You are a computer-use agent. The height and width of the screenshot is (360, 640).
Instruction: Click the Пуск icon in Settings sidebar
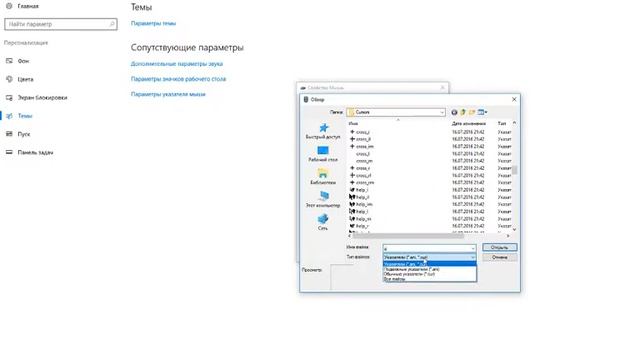[x=9, y=134]
